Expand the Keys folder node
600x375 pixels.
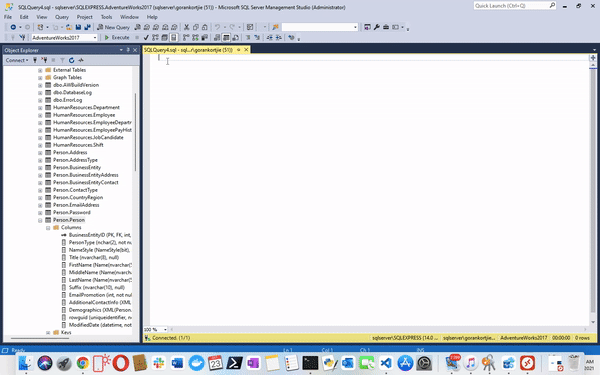tap(48, 333)
